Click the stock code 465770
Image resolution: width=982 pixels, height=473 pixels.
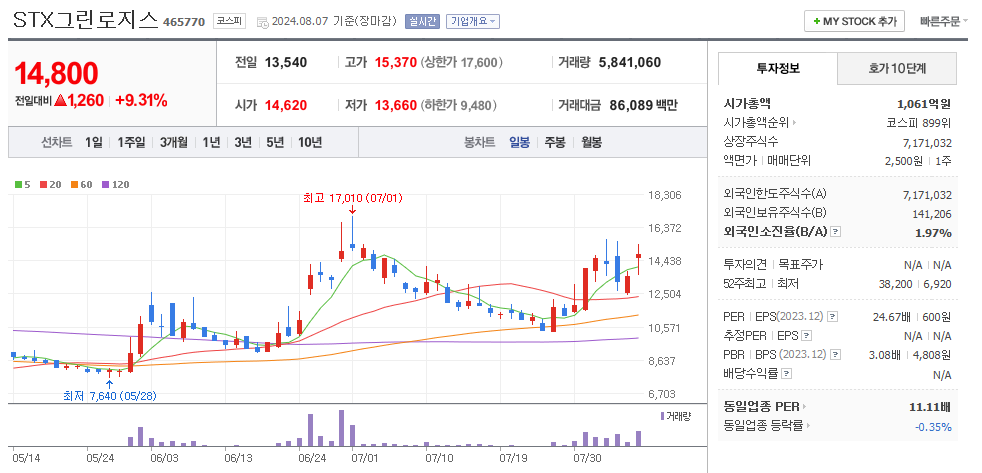coord(184,22)
